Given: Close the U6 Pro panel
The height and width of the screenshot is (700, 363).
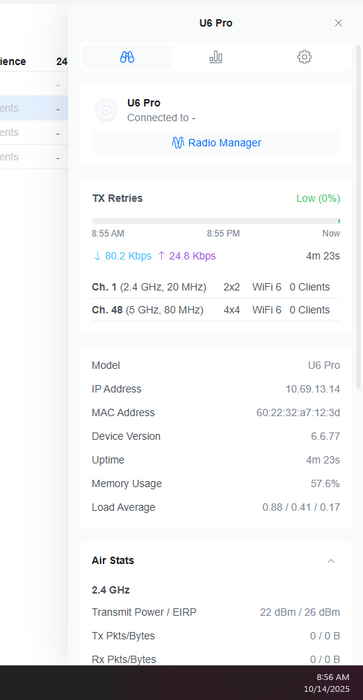Looking at the screenshot, I should click(338, 23).
